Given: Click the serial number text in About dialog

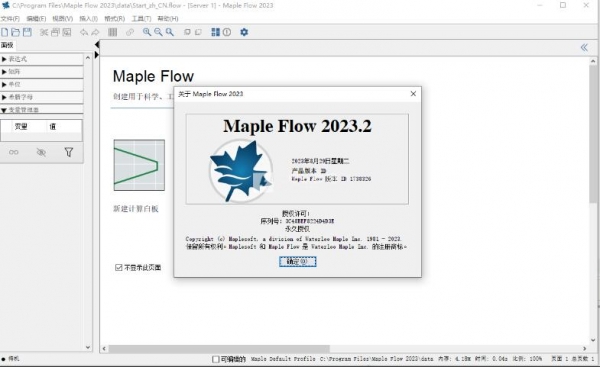Looking at the screenshot, I should point(298,221).
